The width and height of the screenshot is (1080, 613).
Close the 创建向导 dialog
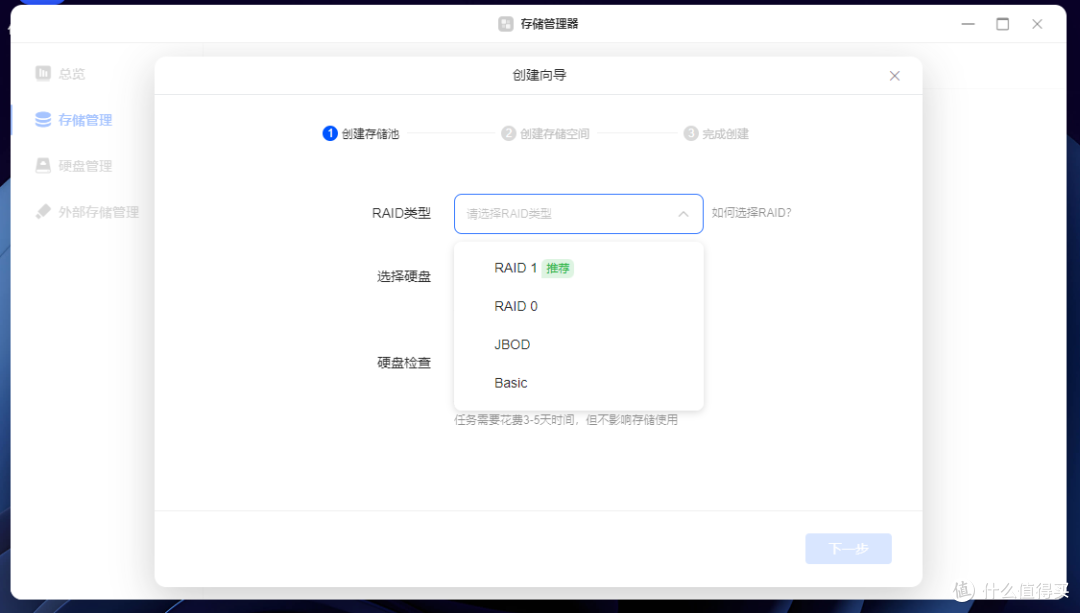(x=895, y=76)
